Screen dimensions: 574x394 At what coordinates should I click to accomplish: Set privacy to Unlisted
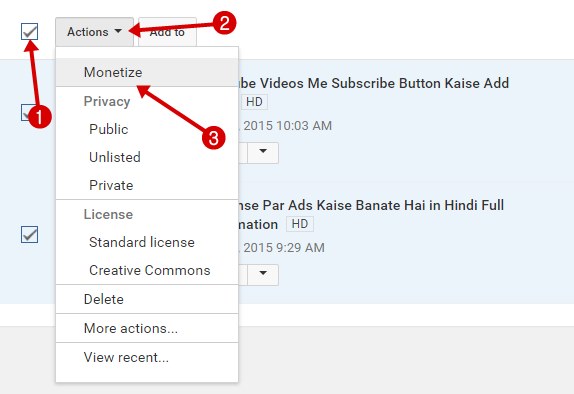tap(147, 157)
